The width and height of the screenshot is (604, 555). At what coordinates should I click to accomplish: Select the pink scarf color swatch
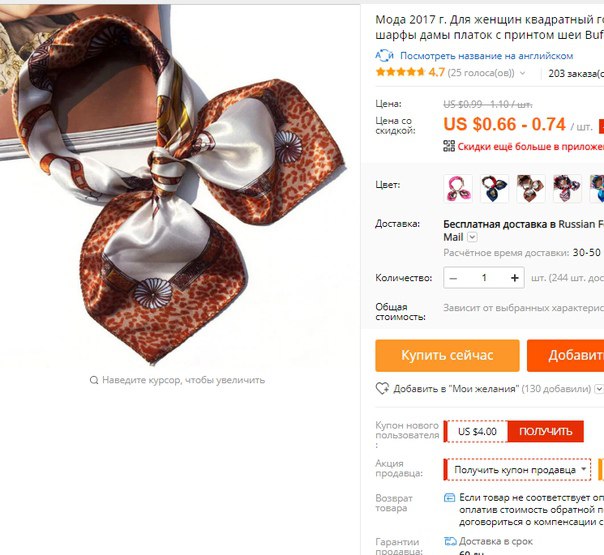point(458,188)
